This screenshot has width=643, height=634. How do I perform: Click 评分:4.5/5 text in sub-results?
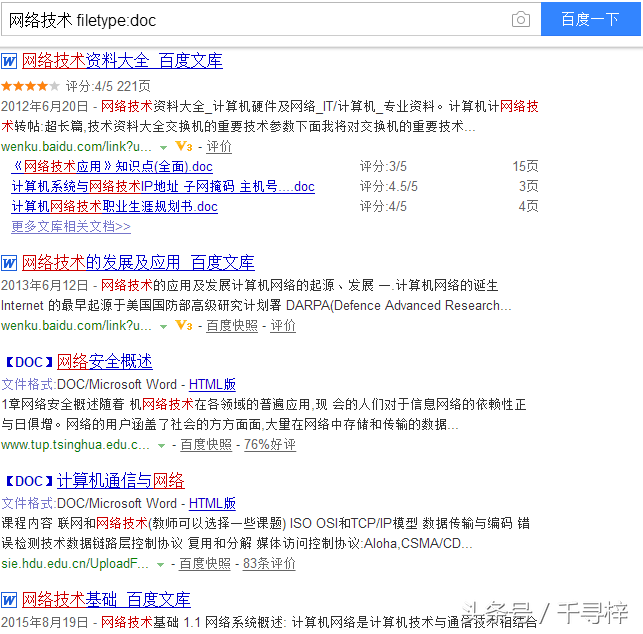pyautogui.click(x=389, y=186)
